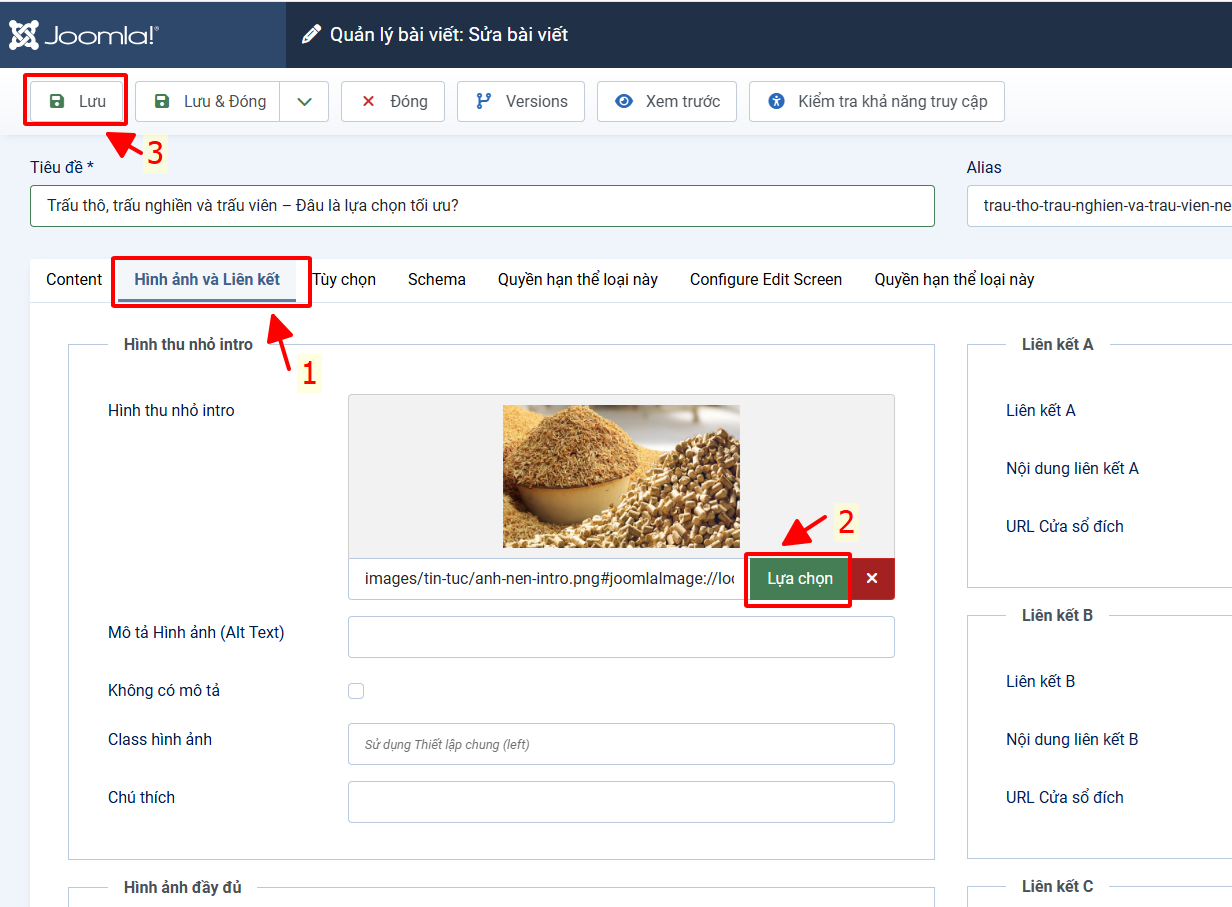Open the Versions history button
Viewport: 1232px width, 907px height.
tap(520, 101)
